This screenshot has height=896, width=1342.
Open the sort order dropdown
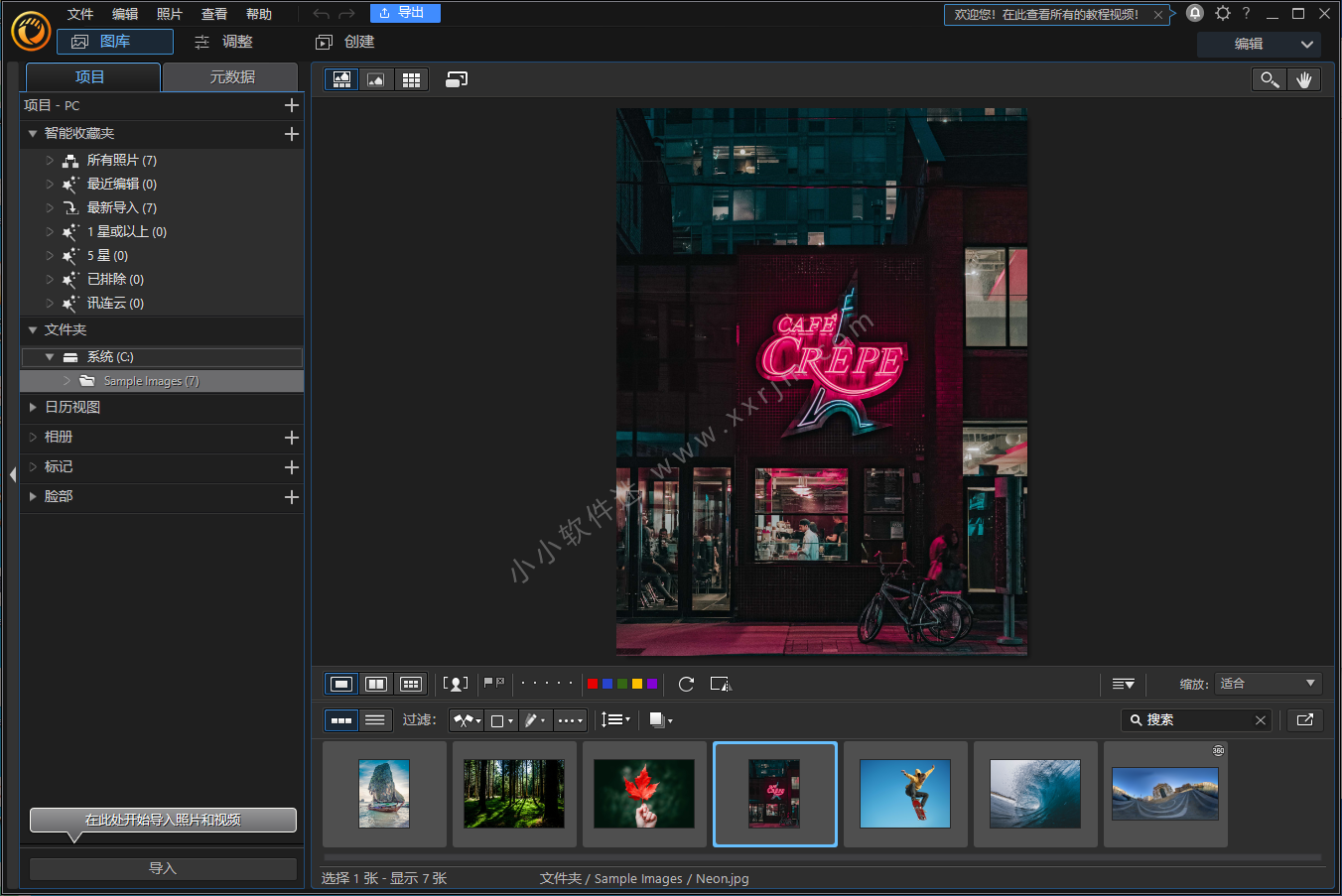(616, 720)
